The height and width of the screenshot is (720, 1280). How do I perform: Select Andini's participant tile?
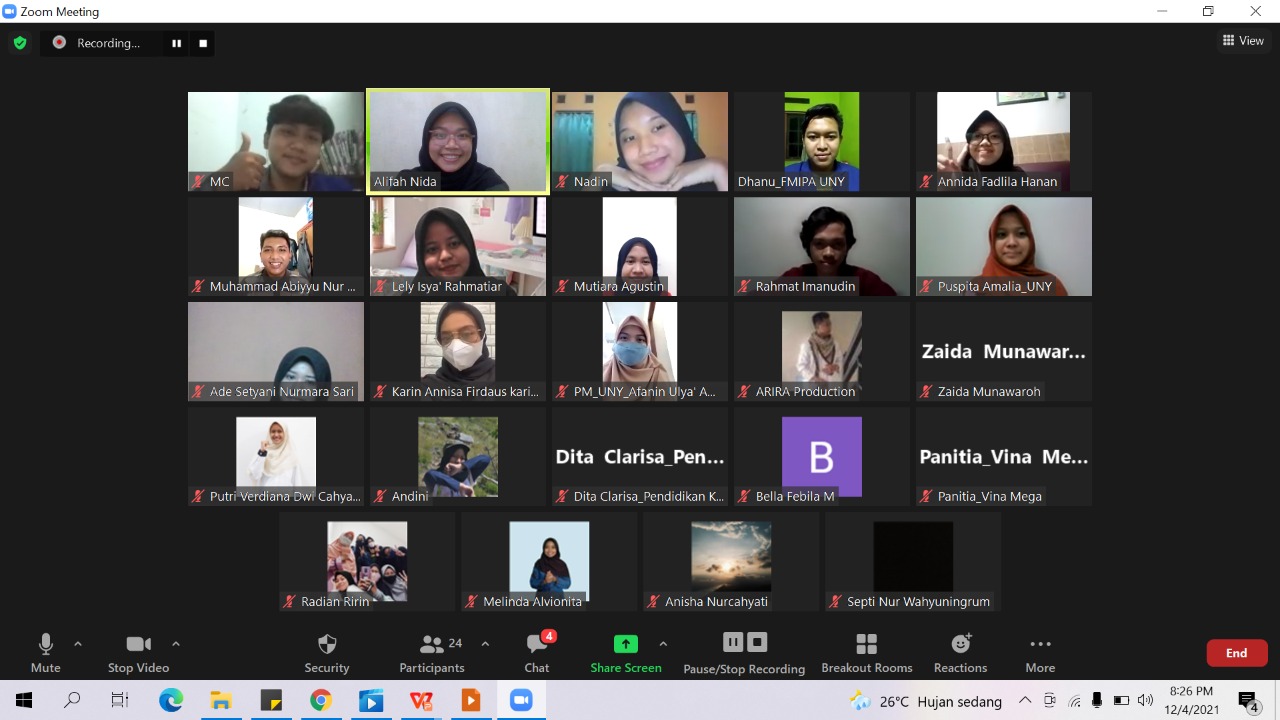point(458,456)
